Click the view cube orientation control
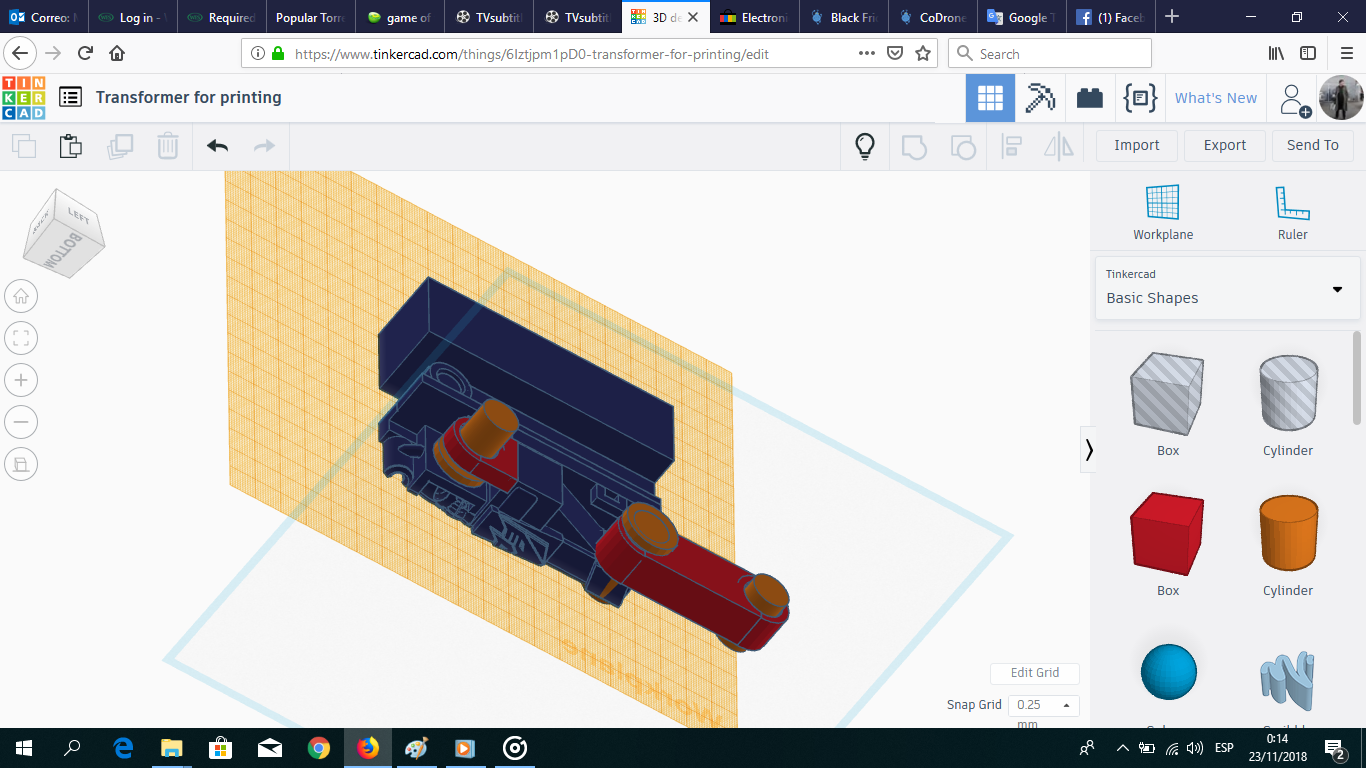 coord(64,233)
